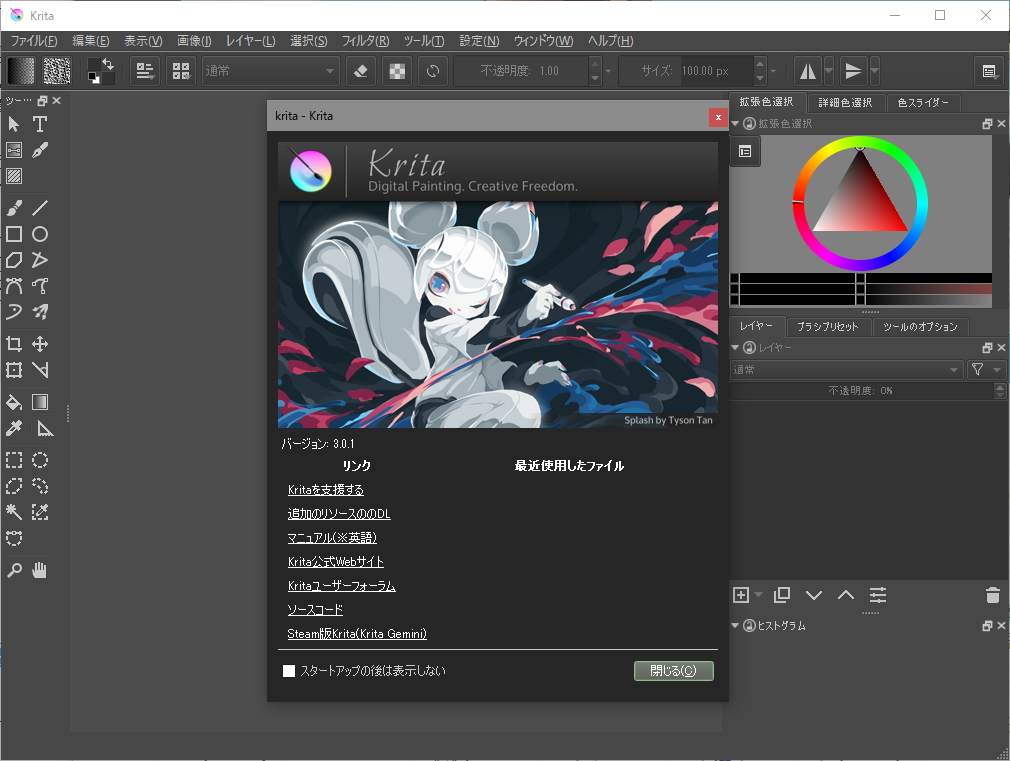Check スタートアップの後は表示しない checkbox
Image resolution: width=1010 pixels, height=761 pixels.
coord(289,671)
